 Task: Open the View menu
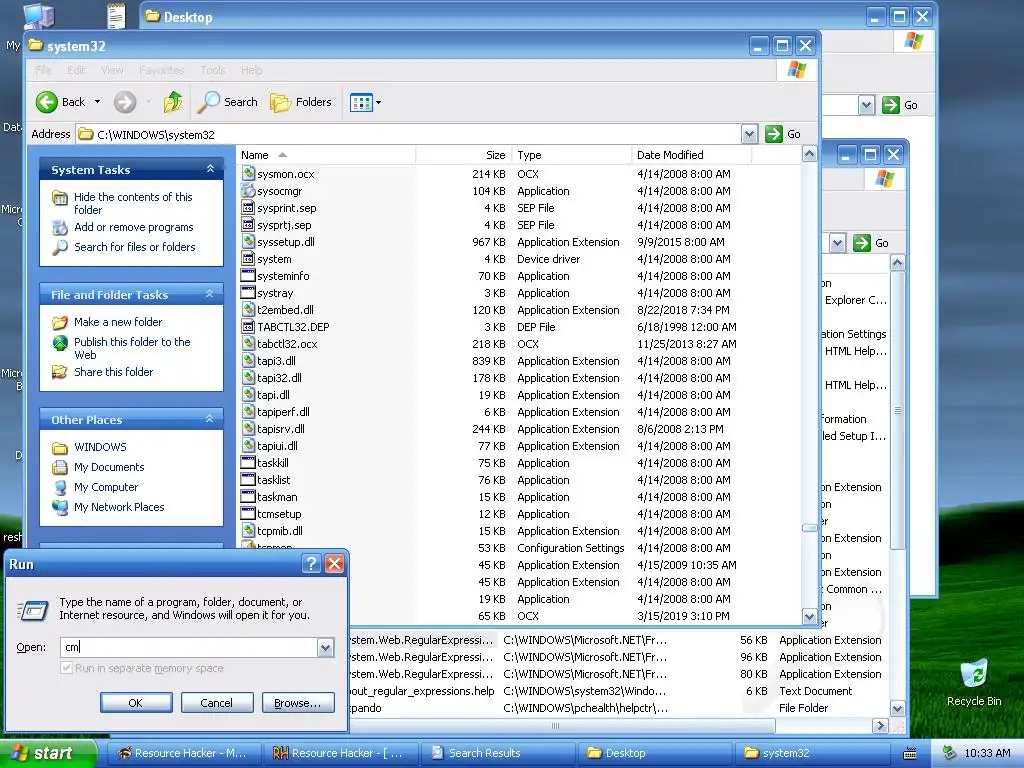[x=112, y=70]
